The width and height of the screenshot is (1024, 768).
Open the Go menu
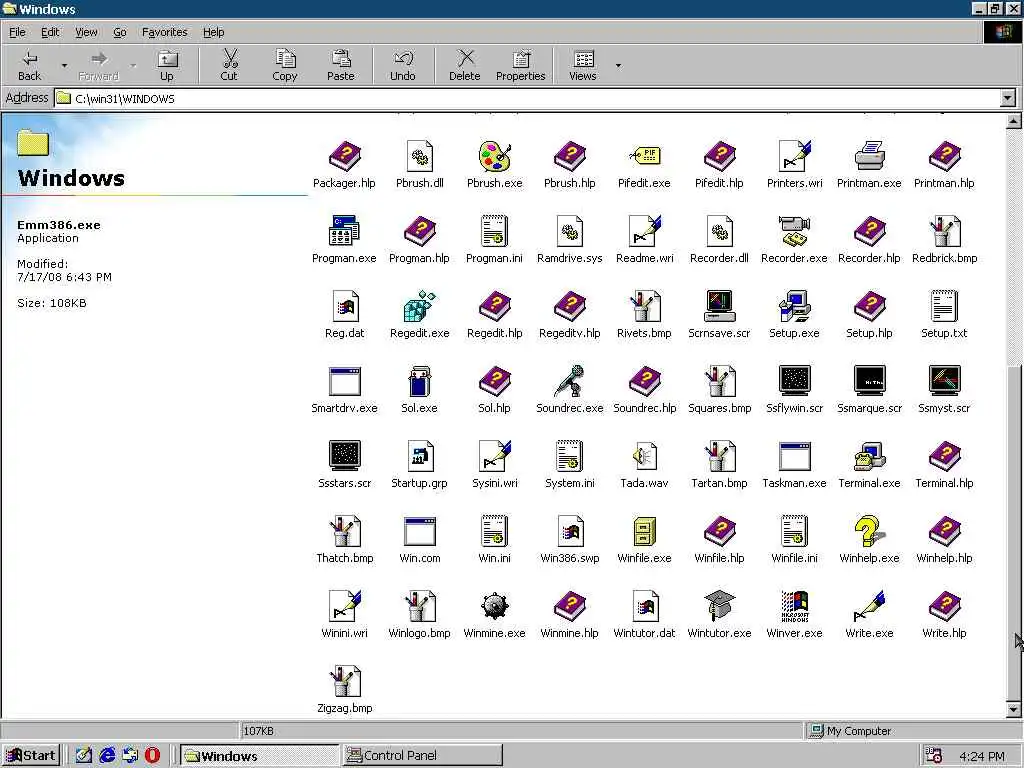(x=120, y=32)
